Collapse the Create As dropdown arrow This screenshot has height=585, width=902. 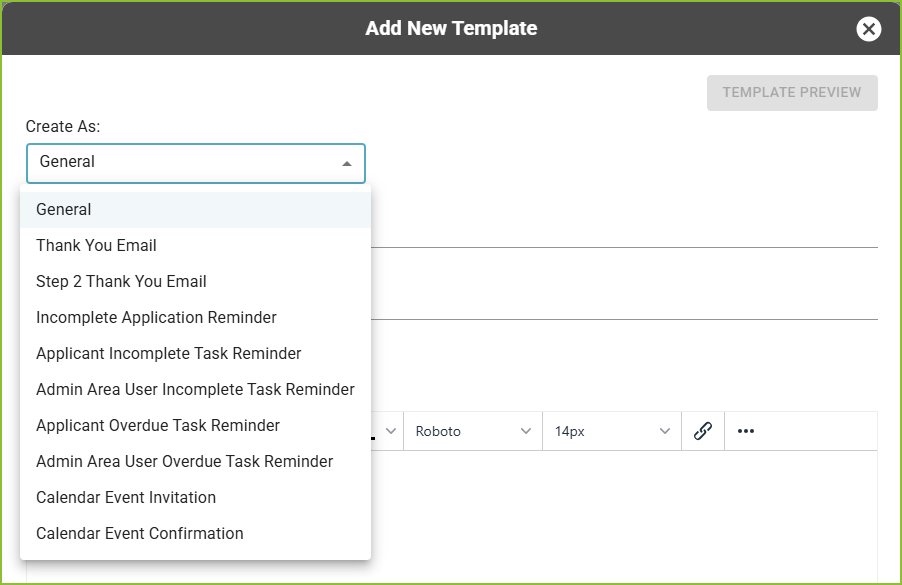click(346, 163)
